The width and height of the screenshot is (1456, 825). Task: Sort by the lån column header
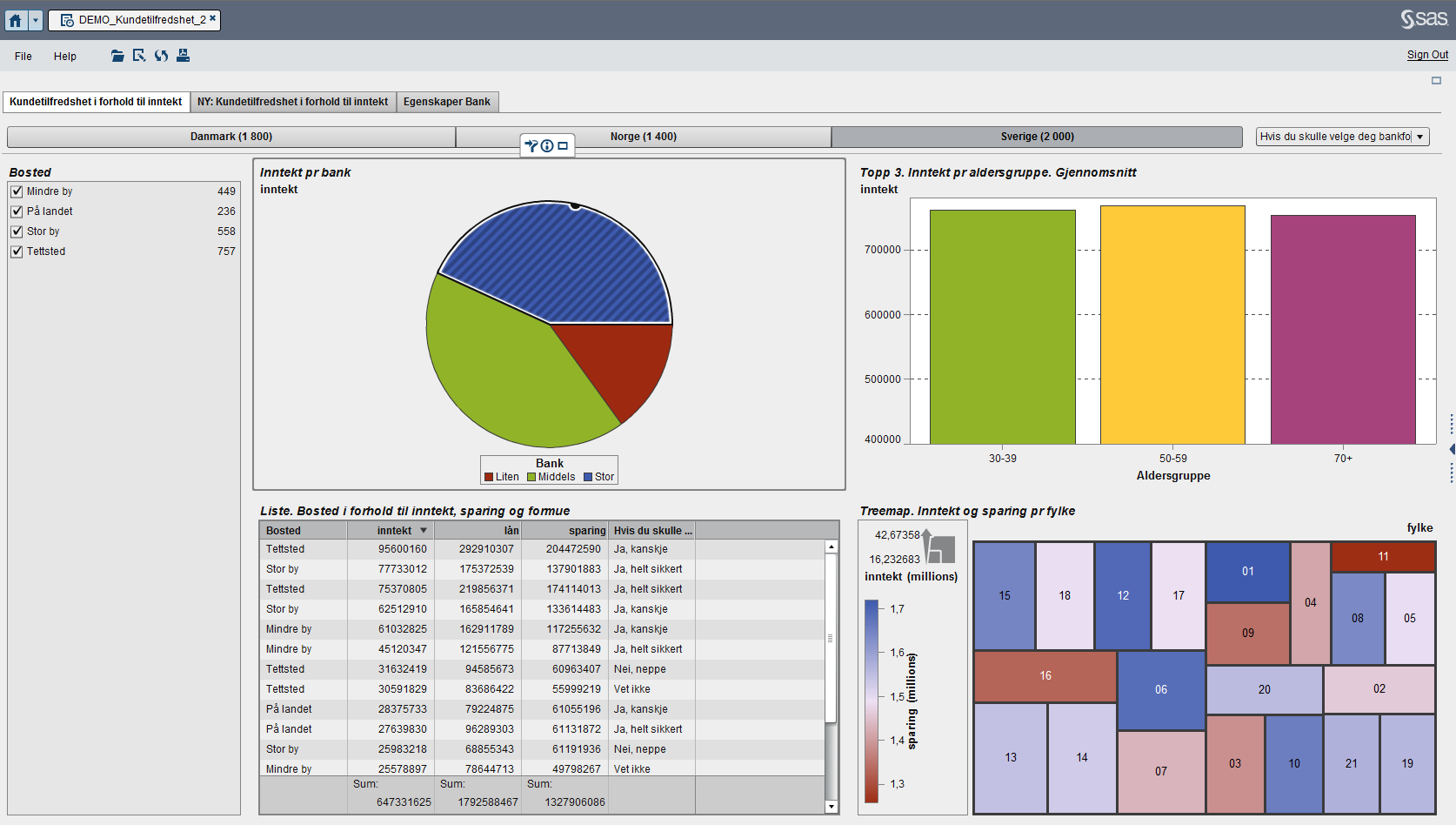tap(478, 531)
